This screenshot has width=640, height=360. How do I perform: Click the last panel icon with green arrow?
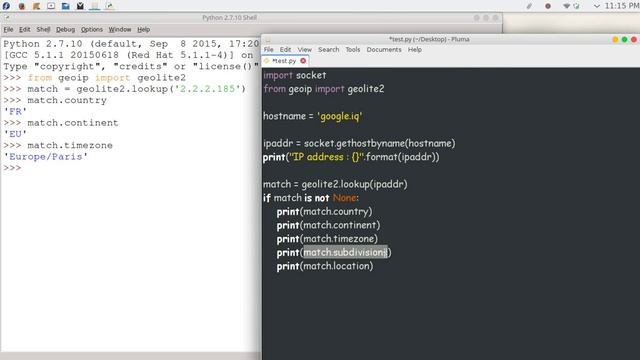coord(109,6)
